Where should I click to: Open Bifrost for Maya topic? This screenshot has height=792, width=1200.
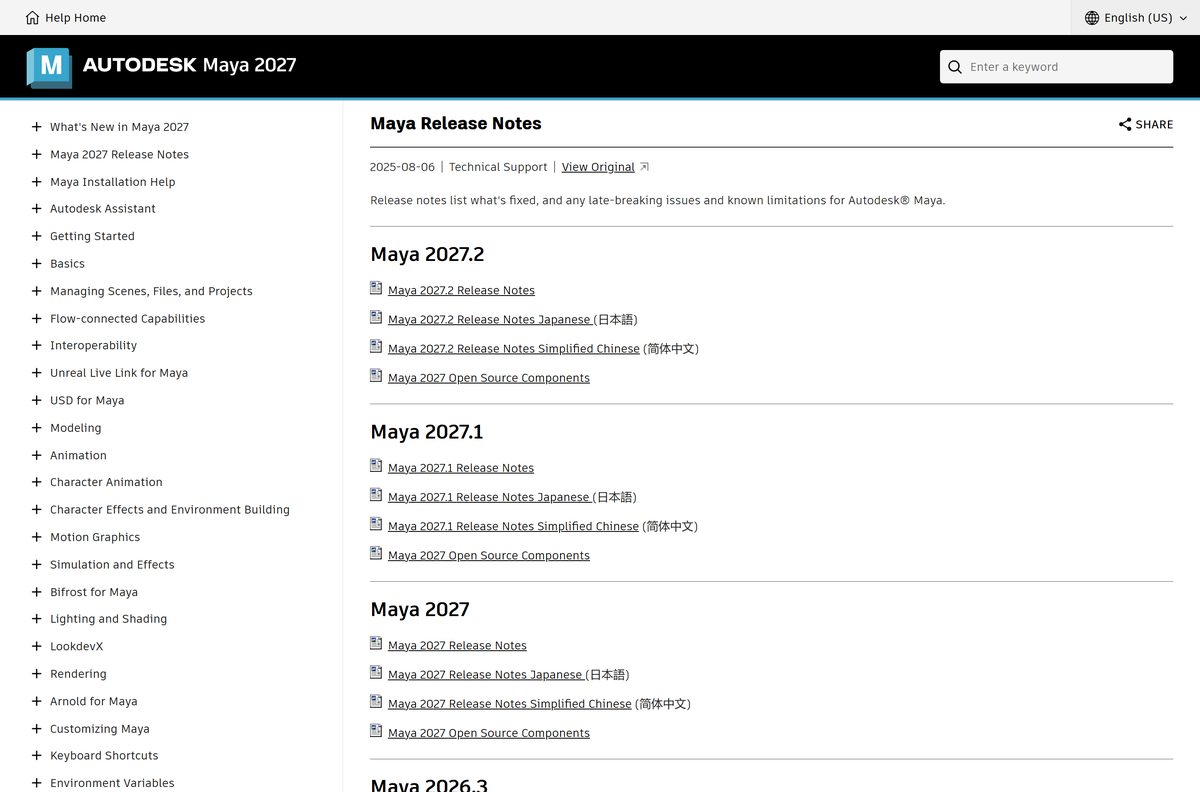pos(94,592)
